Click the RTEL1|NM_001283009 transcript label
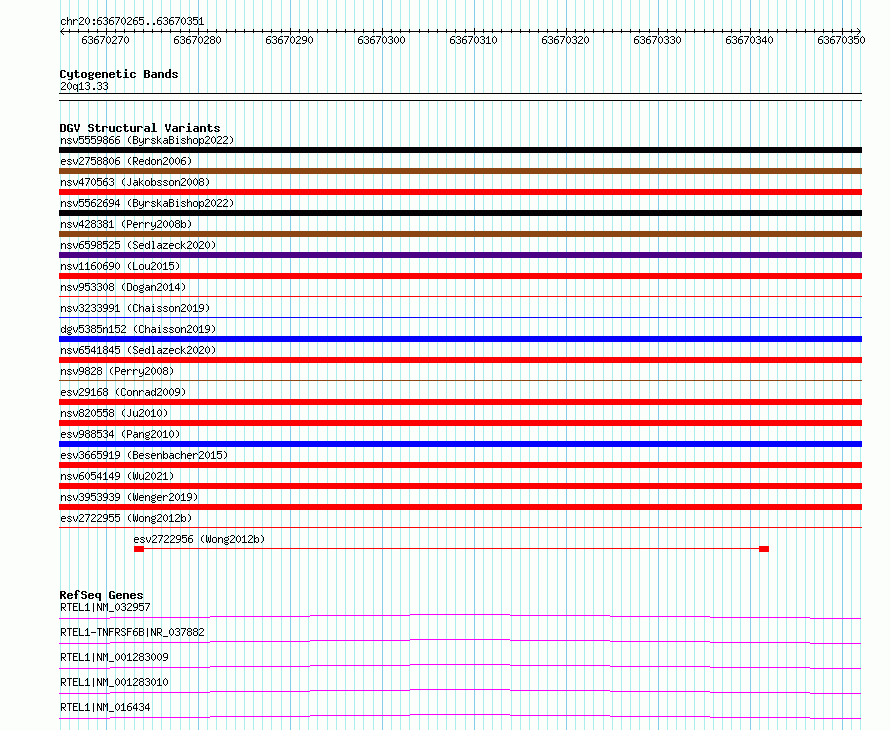The image size is (890, 730). coord(114,657)
